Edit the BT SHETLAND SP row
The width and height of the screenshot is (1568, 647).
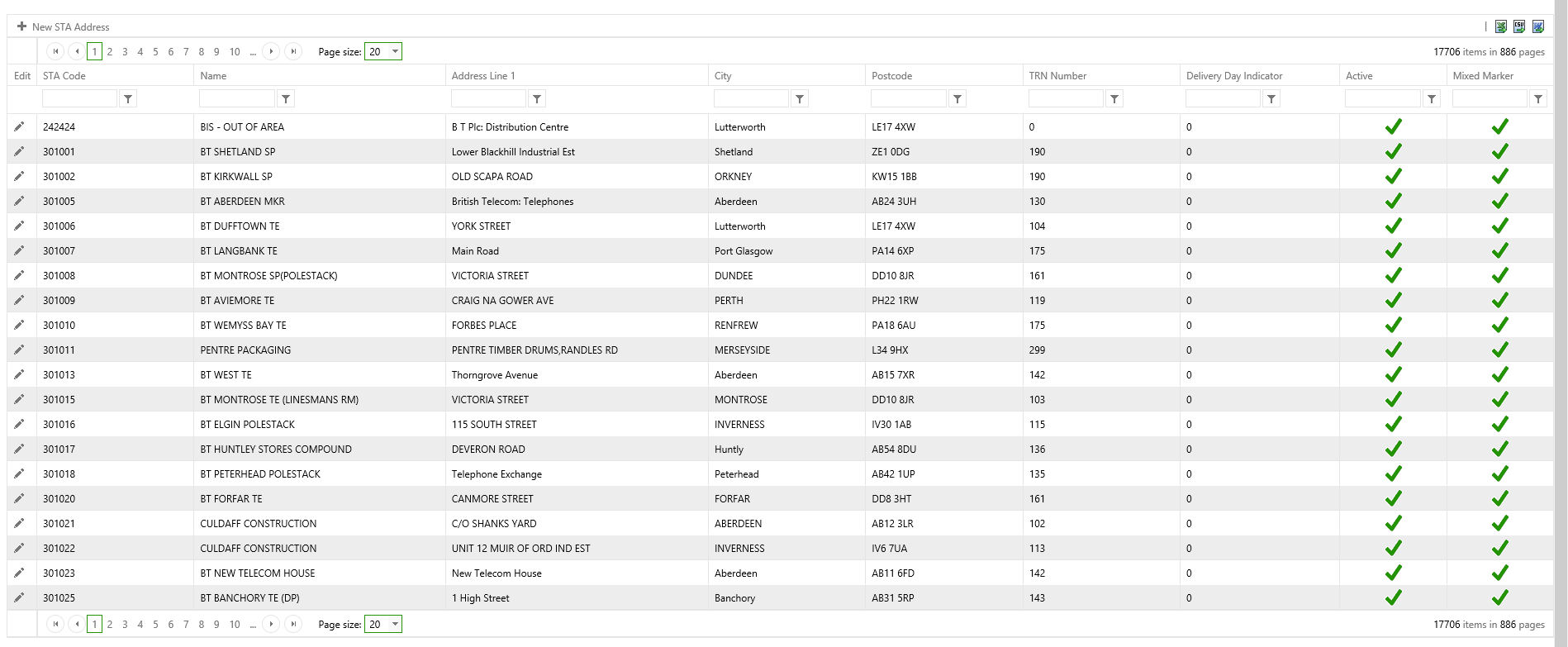point(19,151)
